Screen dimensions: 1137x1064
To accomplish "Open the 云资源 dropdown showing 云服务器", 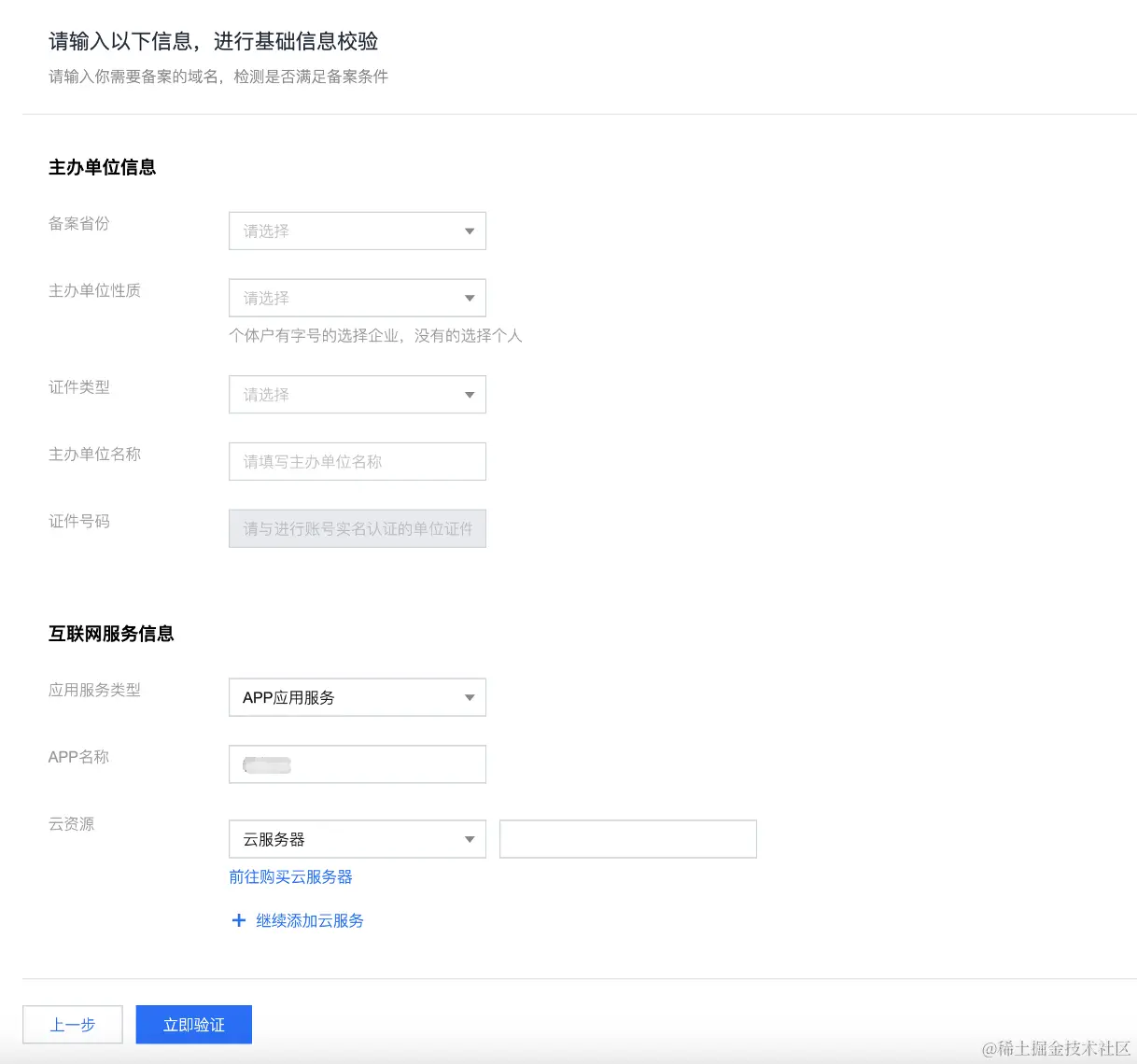I will [x=358, y=839].
